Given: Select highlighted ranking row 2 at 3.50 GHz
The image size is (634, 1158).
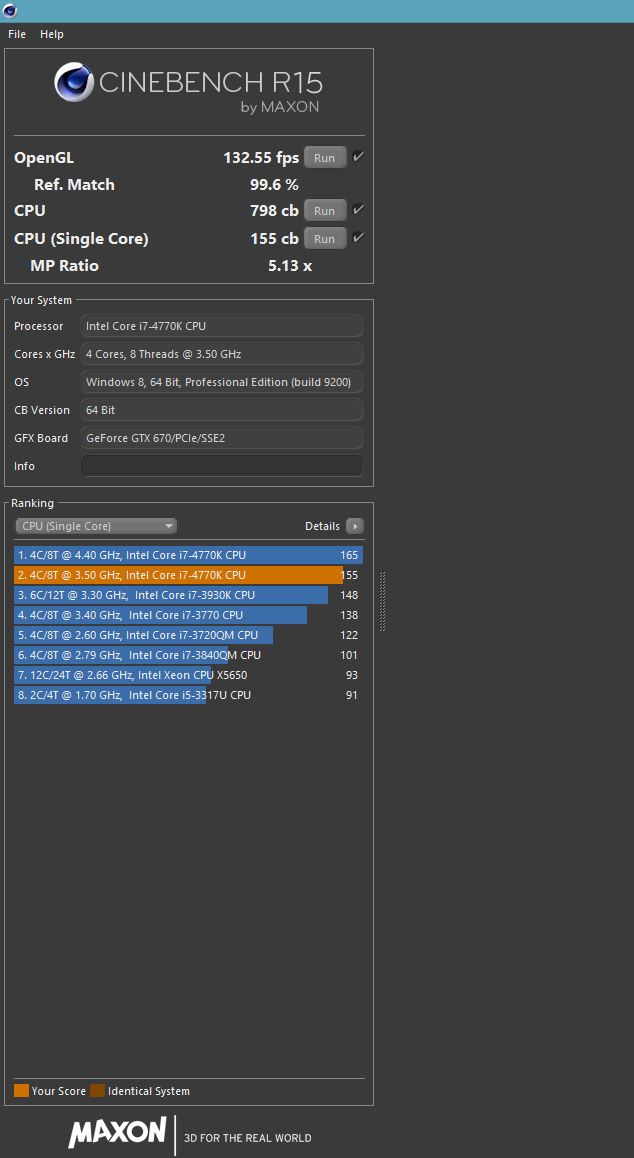Looking at the screenshot, I should (x=188, y=575).
